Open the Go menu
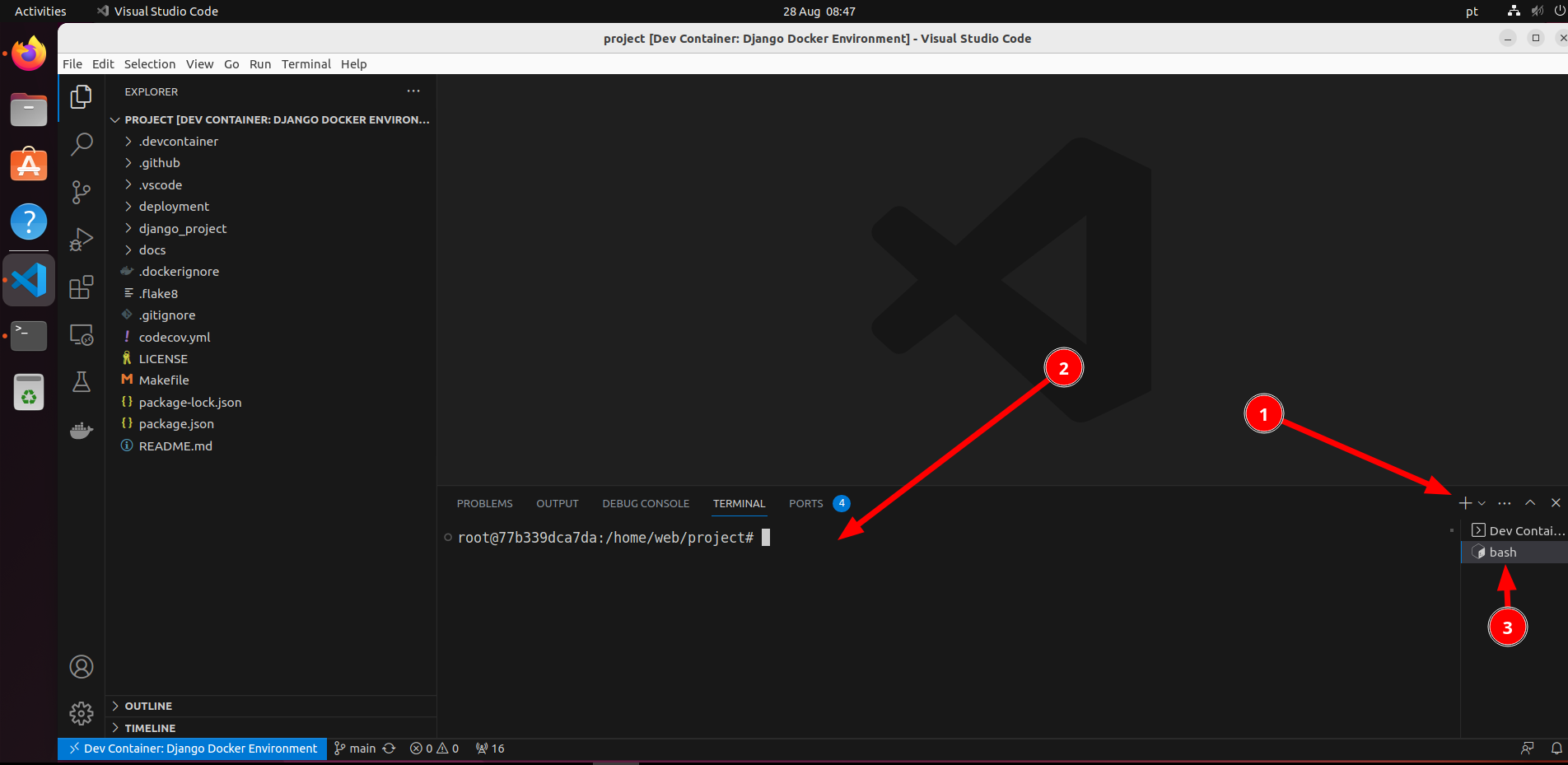1568x765 pixels. [x=231, y=64]
